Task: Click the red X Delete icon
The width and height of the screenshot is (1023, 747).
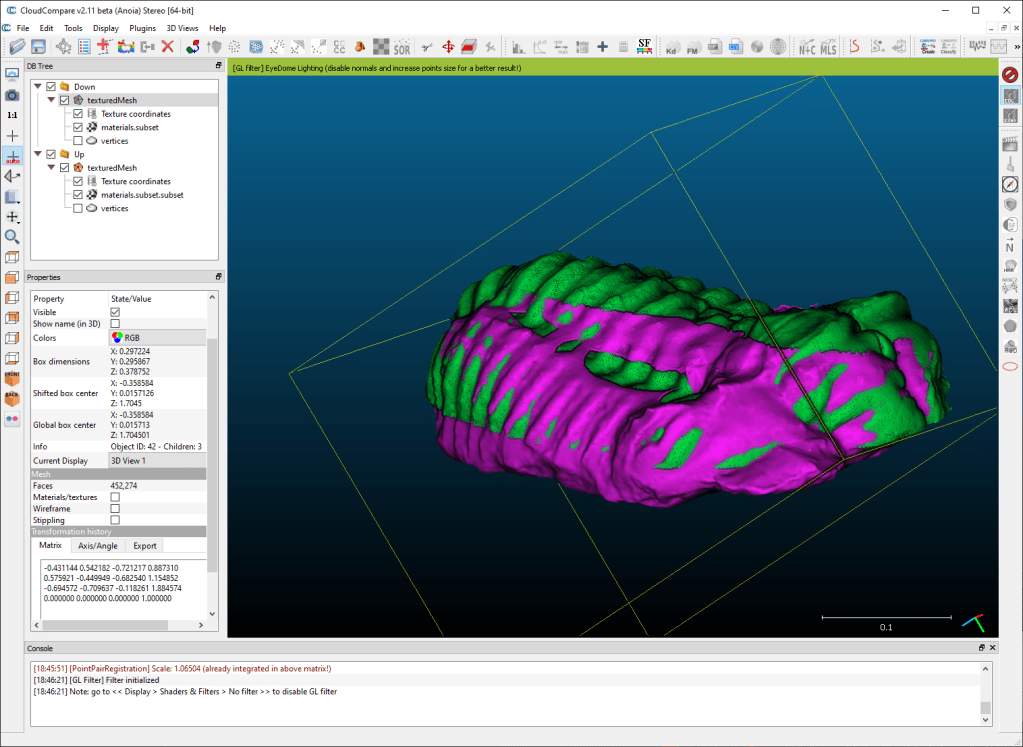Action: (x=167, y=47)
